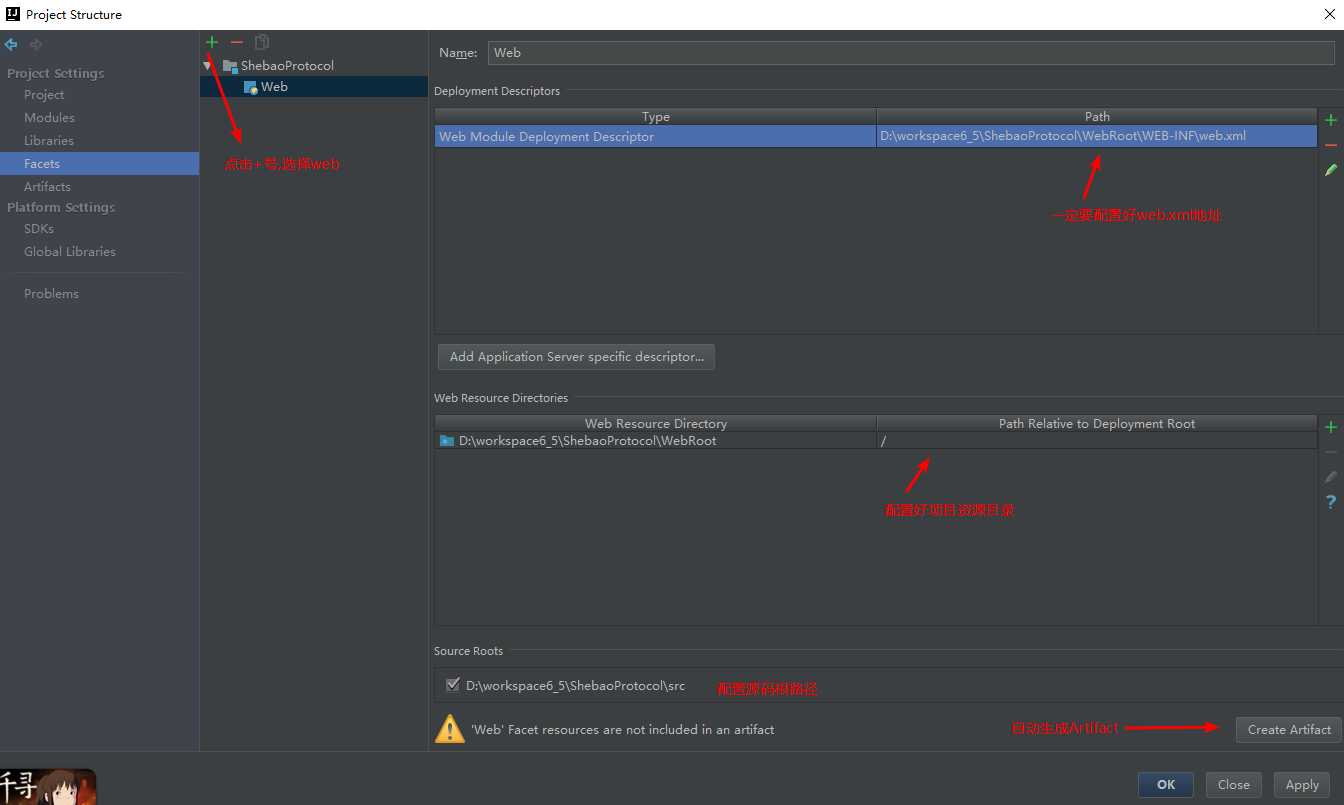Open Global Libraries settings

(x=70, y=252)
